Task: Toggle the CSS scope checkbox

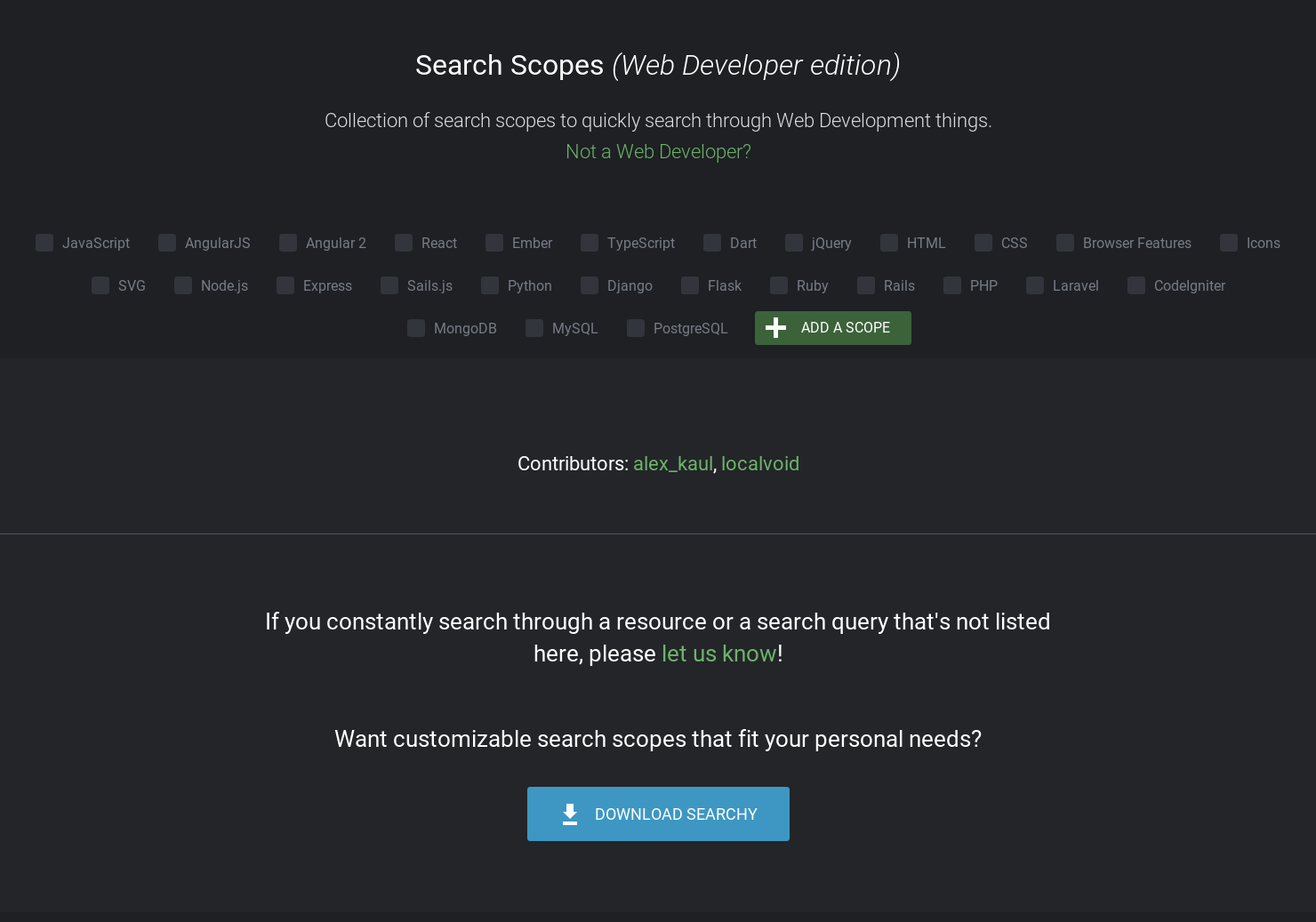Action: [983, 243]
